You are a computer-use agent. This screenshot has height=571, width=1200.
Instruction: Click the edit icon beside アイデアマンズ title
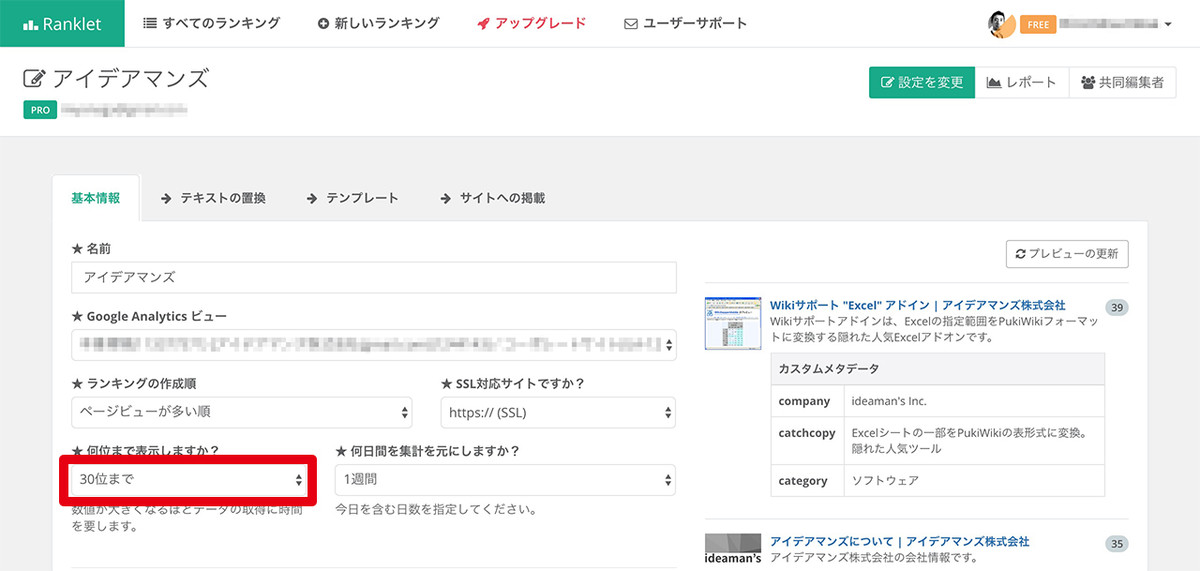click(x=34, y=79)
